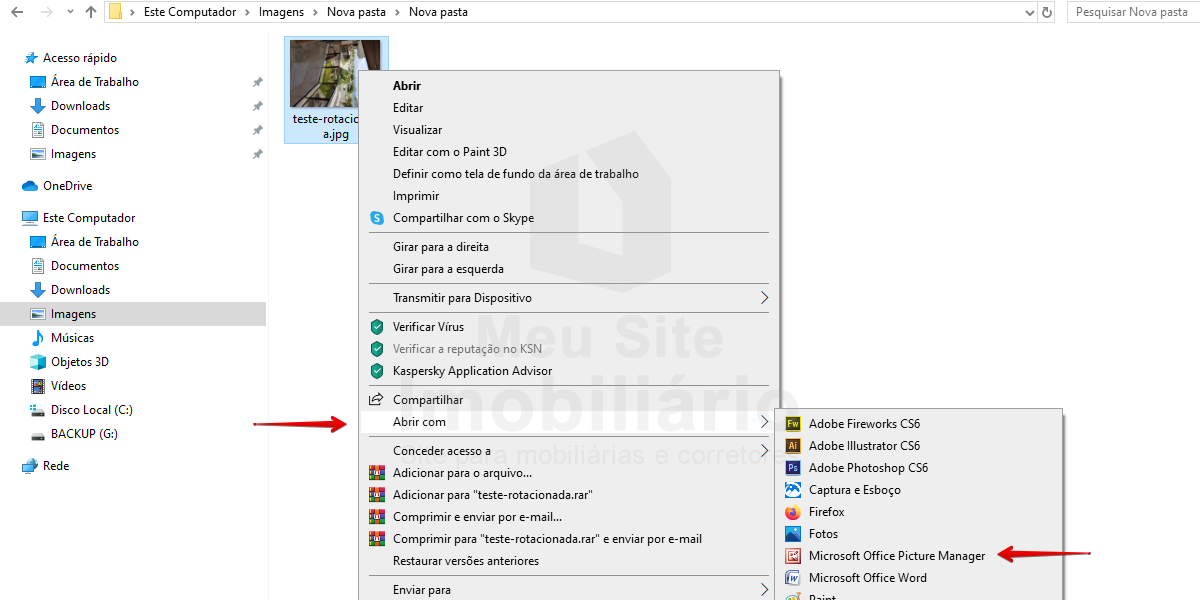This screenshot has height=600, width=1200.
Task: Choose Microsoft Office Picture Manager
Action: [896, 556]
